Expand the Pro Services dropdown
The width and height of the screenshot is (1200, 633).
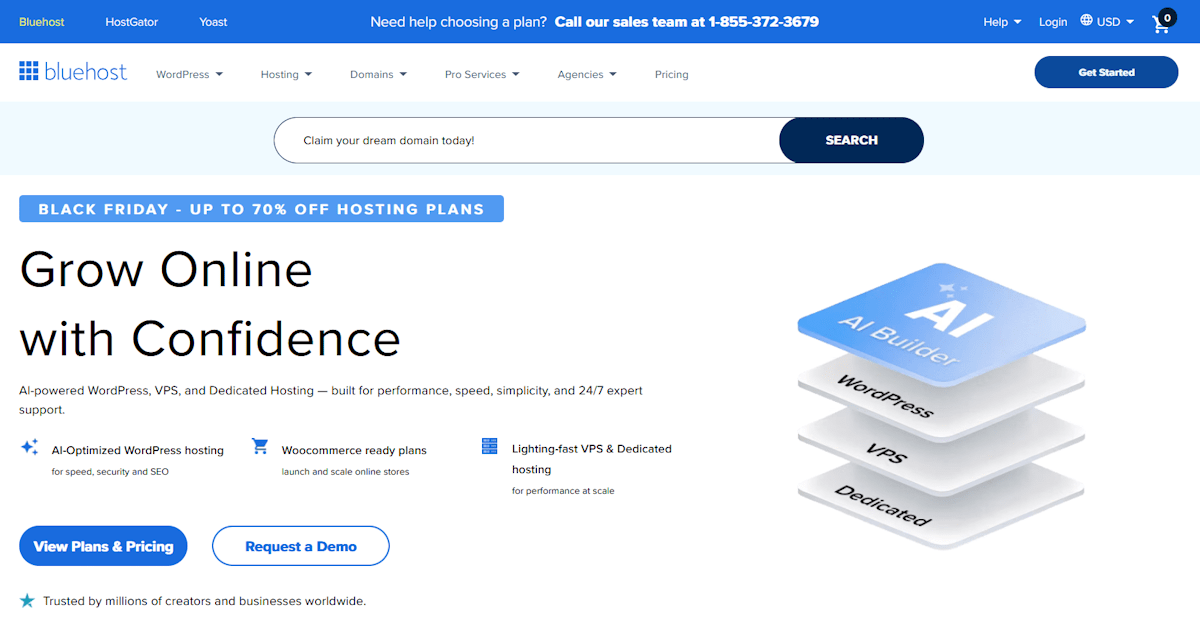point(482,74)
